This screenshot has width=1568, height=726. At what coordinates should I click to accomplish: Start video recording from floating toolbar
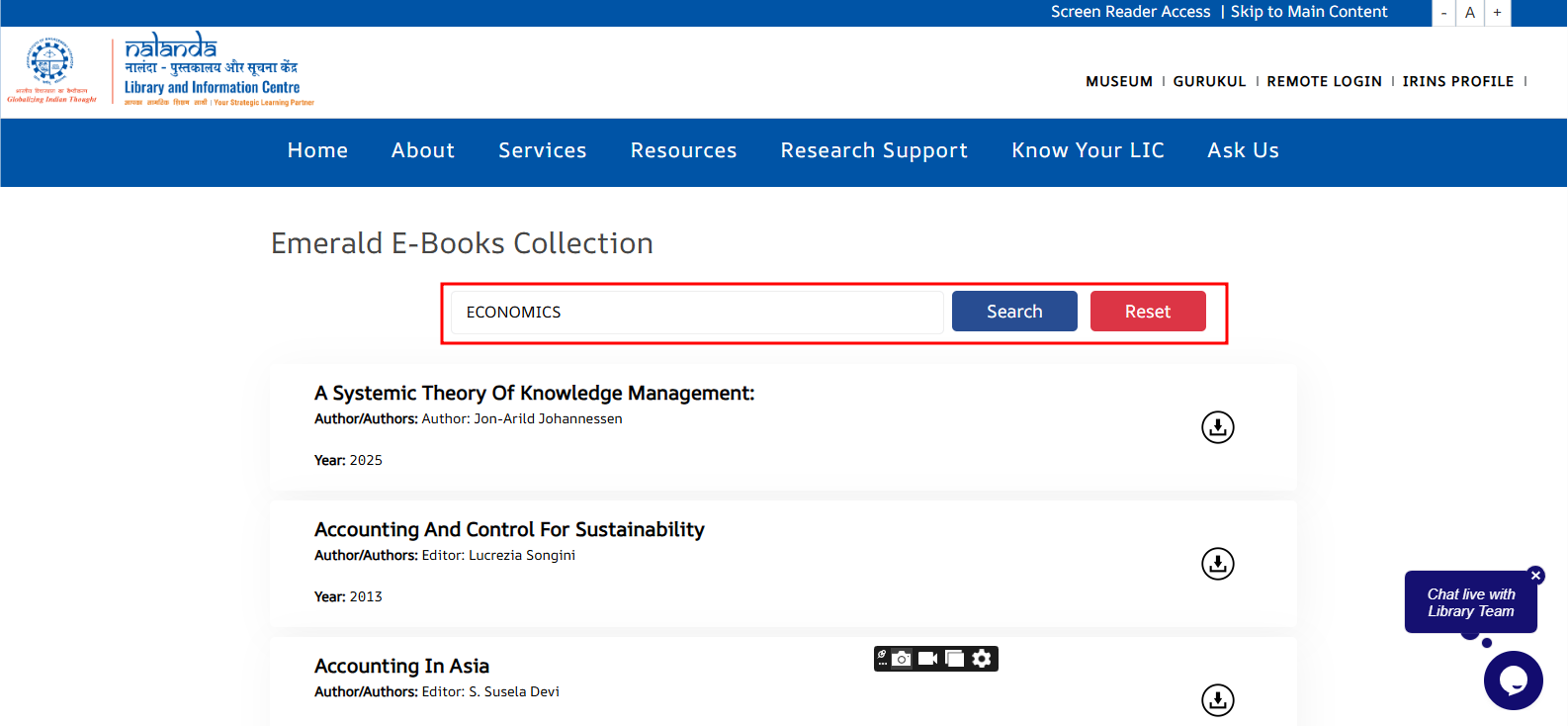tap(928, 659)
